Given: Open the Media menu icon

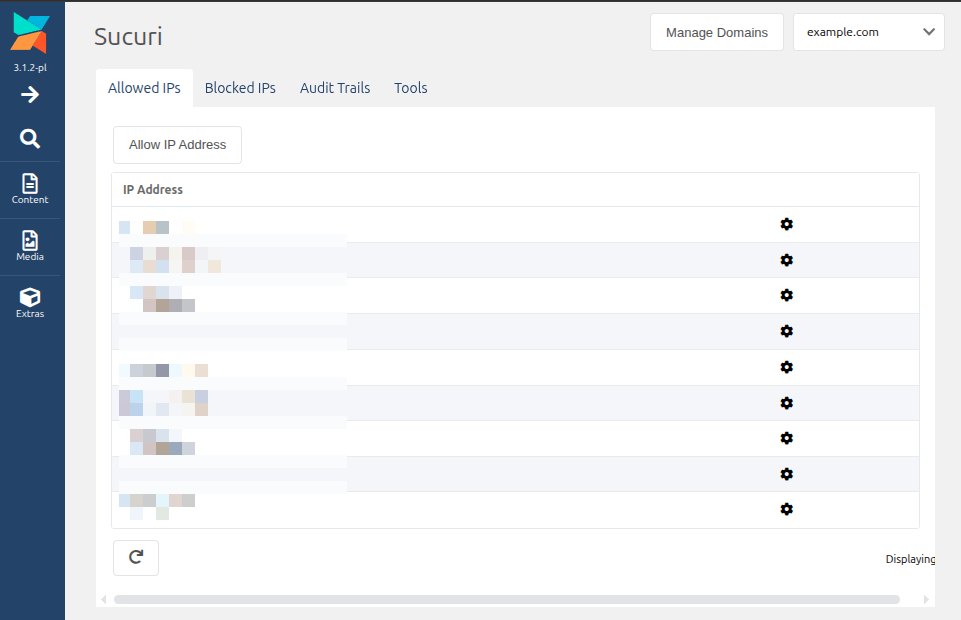Looking at the screenshot, I should pyautogui.click(x=30, y=245).
